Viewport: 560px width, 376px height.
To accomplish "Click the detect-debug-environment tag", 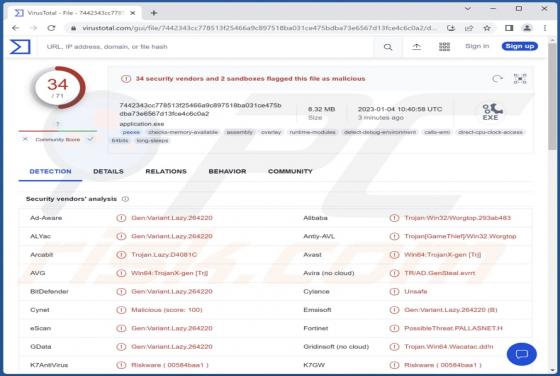I will point(380,132).
